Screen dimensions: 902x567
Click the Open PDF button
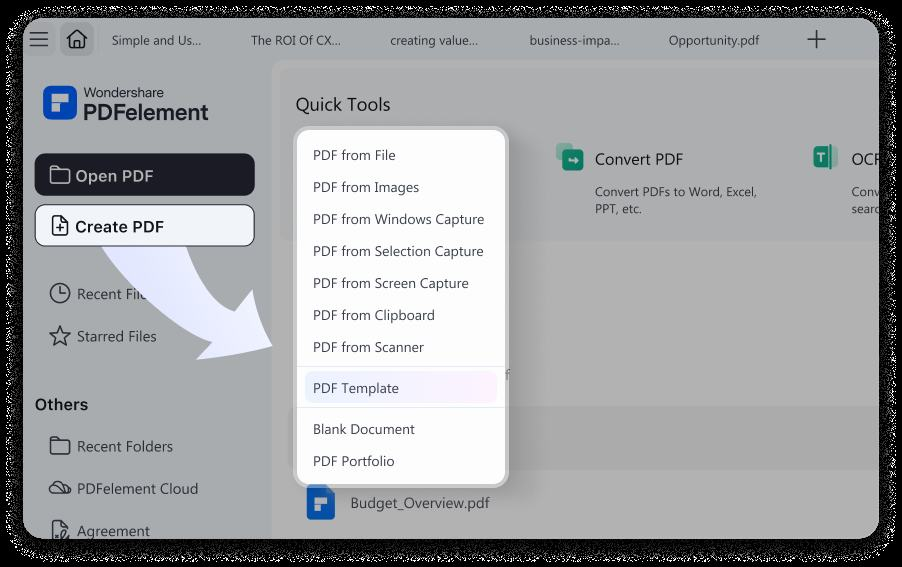pyautogui.click(x=144, y=175)
